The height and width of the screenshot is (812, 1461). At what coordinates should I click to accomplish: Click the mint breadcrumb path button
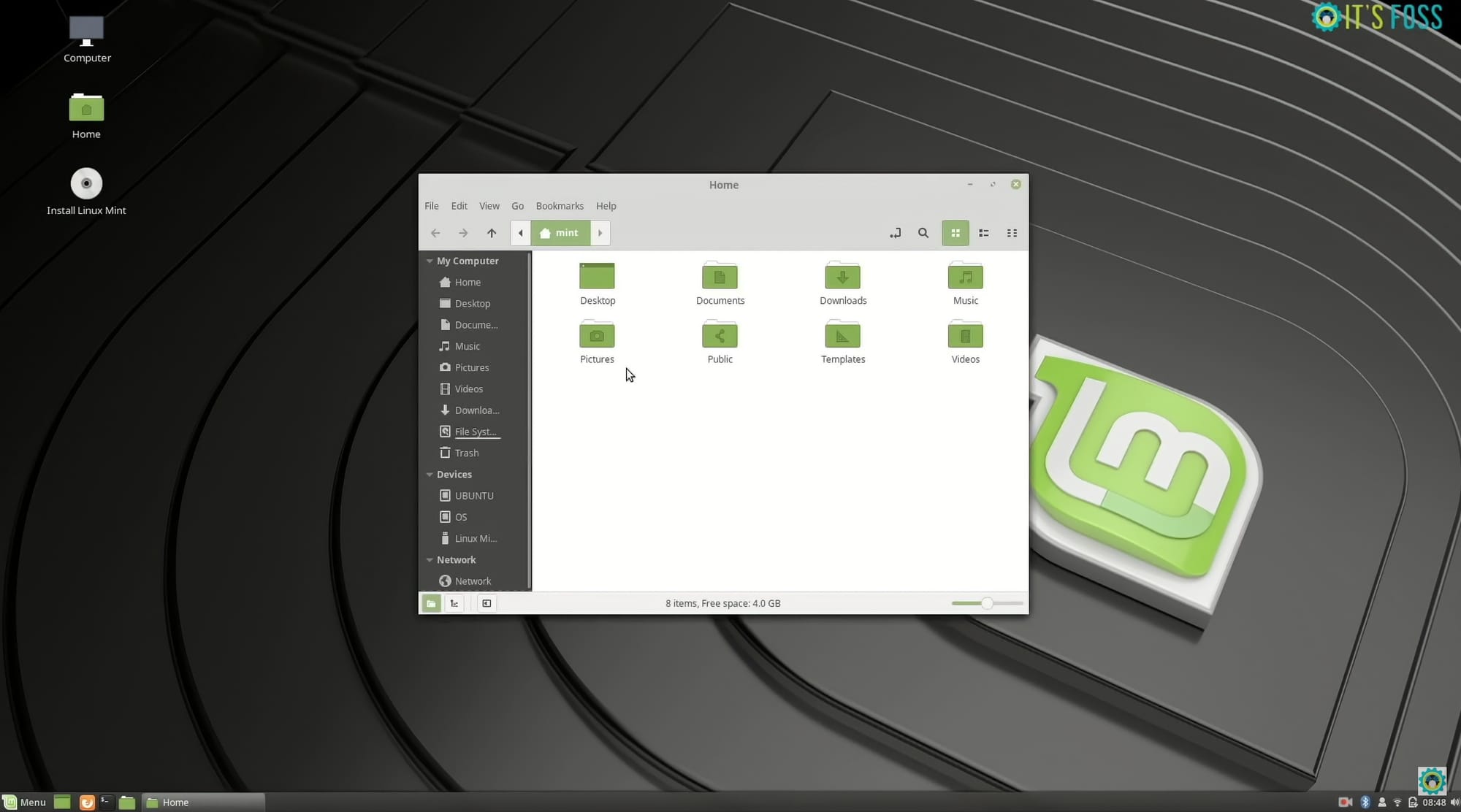tap(560, 233)
